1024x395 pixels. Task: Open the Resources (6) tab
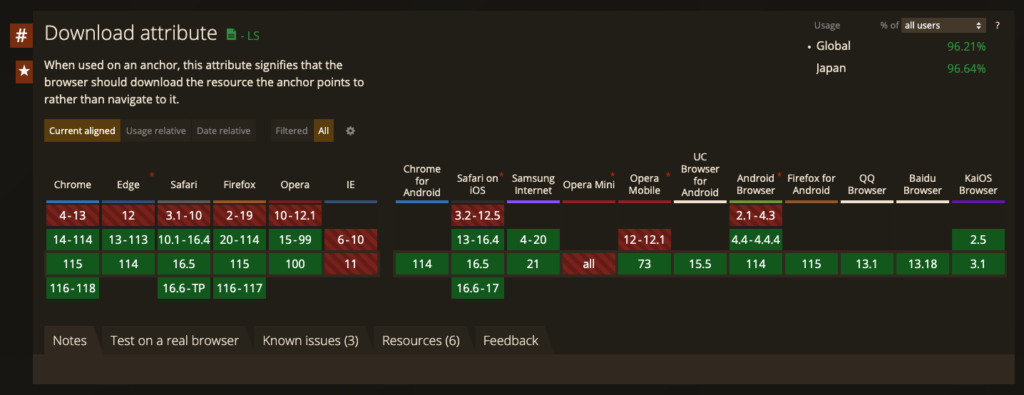click(x=421, y=340)
